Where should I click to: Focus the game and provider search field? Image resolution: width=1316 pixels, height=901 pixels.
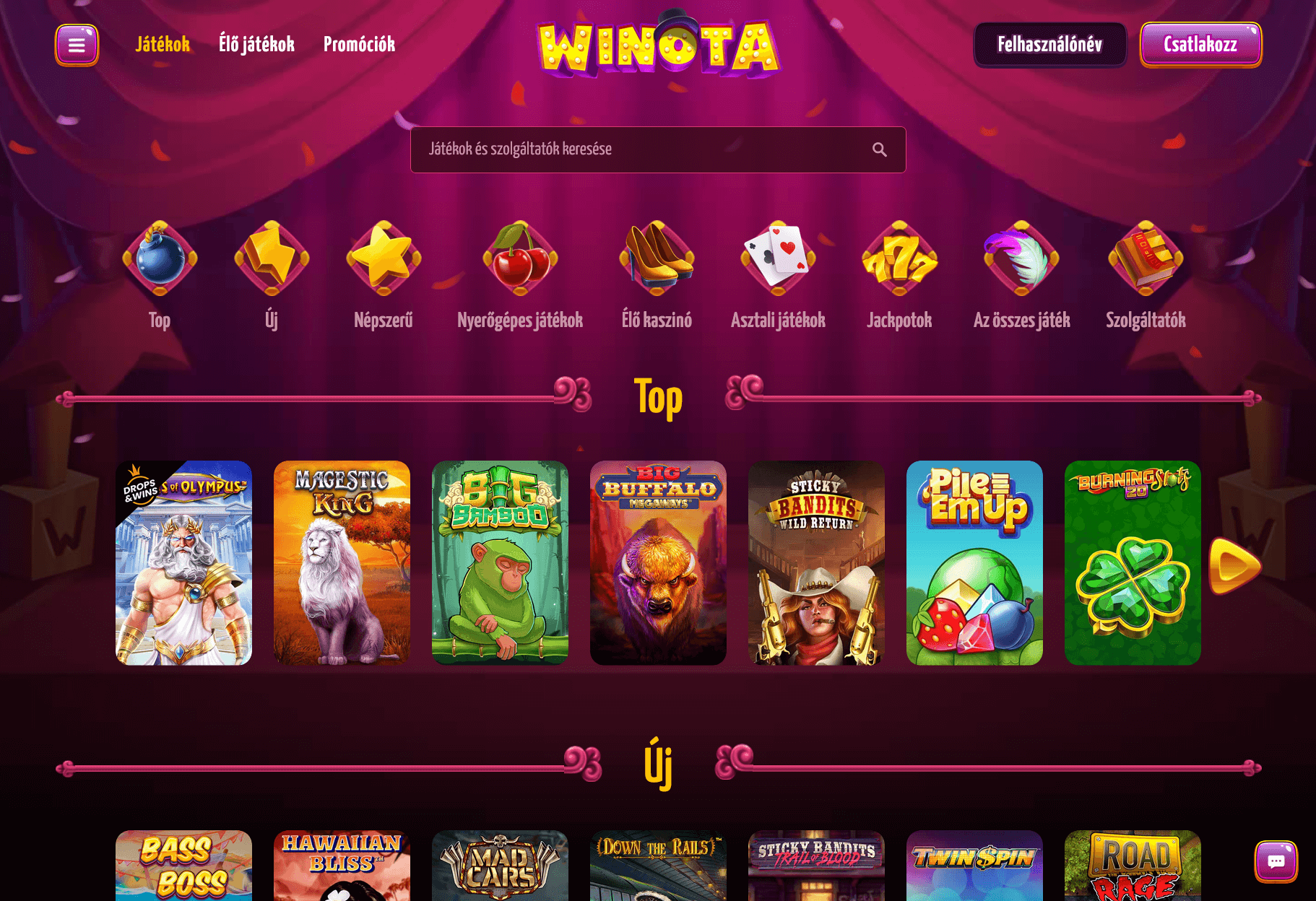pyautogui.click(x=658, y=149)
